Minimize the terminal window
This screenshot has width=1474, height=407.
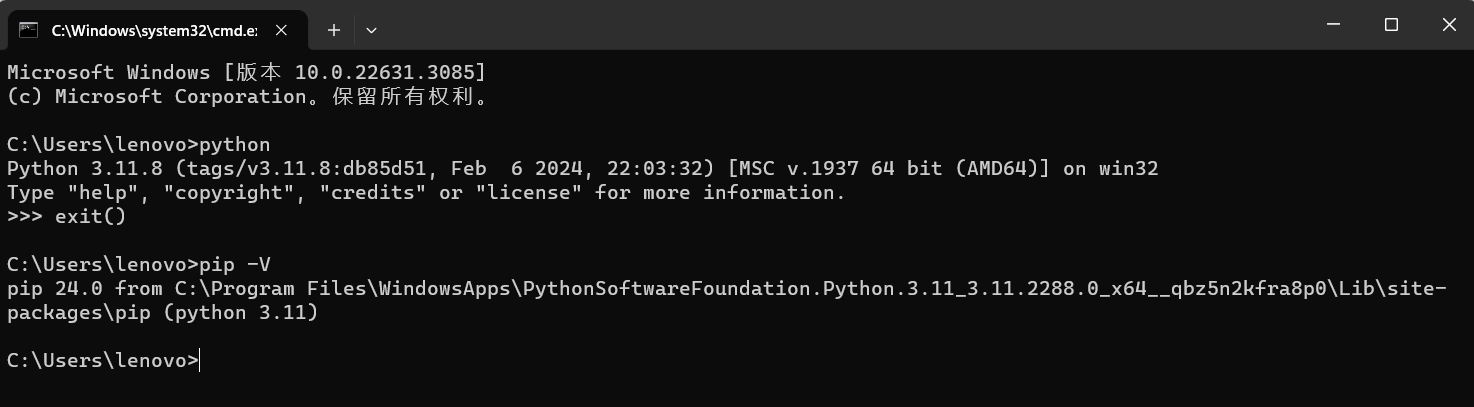tap(1335, 25)
